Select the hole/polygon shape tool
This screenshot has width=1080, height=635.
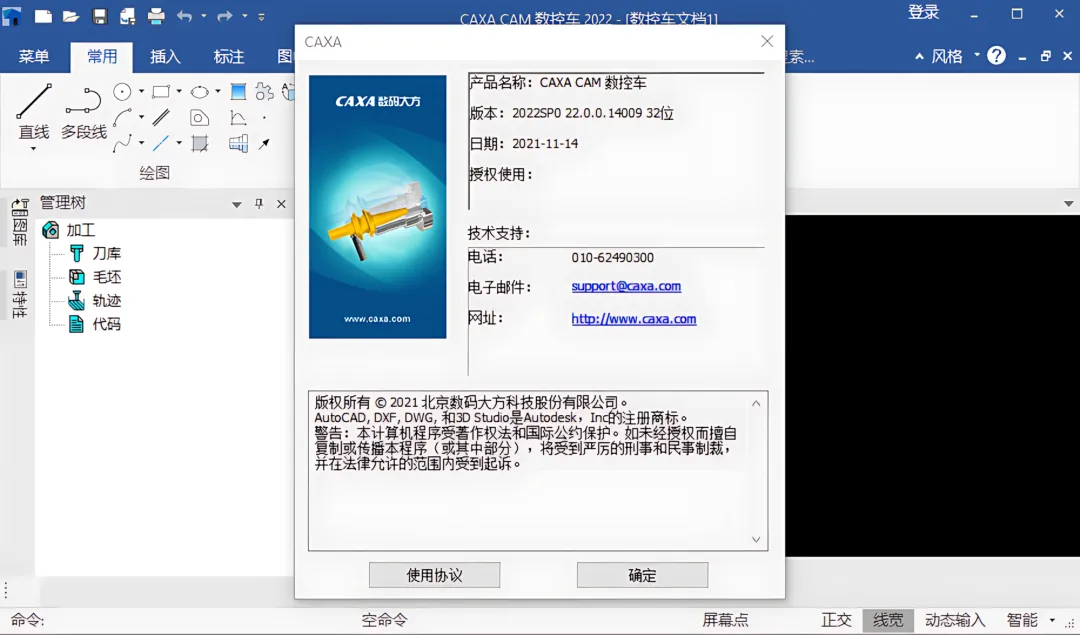200,118
